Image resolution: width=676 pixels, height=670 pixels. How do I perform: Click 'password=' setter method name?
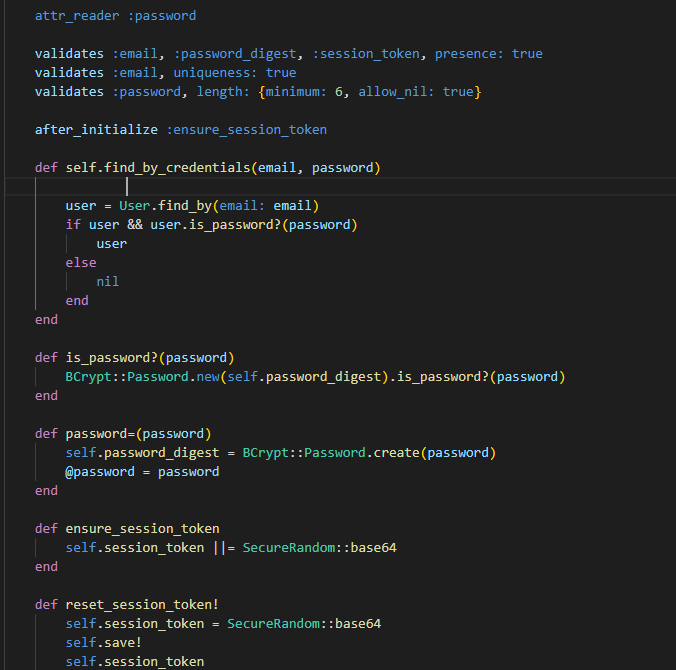pos(100,433)
